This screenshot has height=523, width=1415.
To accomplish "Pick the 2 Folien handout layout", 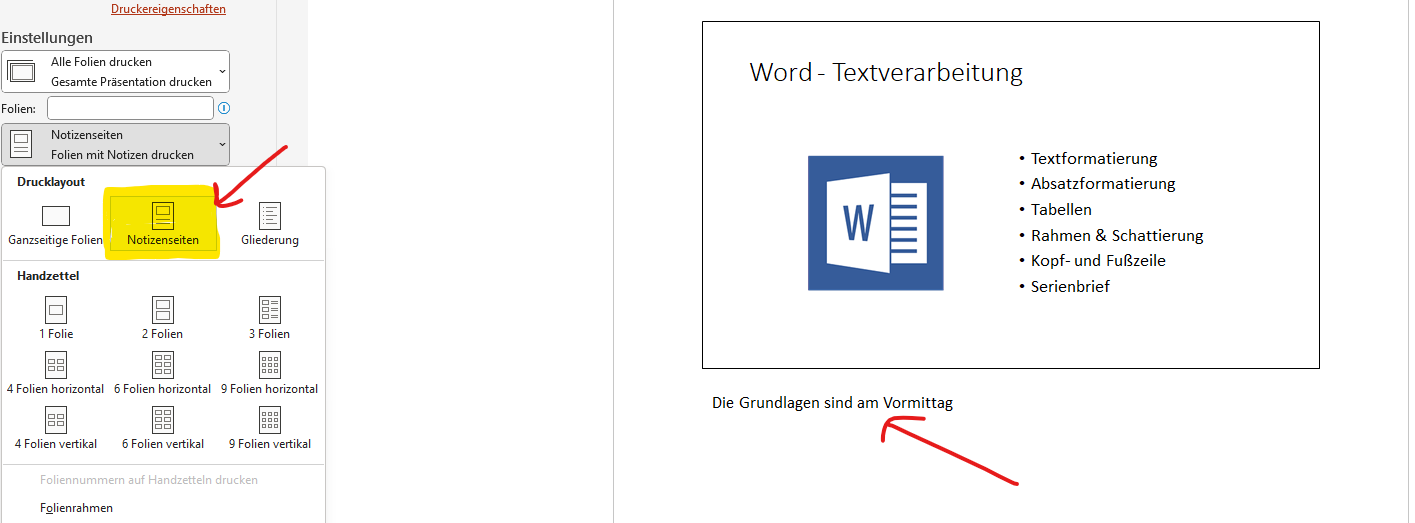I will pyautogui.click(x=163, y=309).
